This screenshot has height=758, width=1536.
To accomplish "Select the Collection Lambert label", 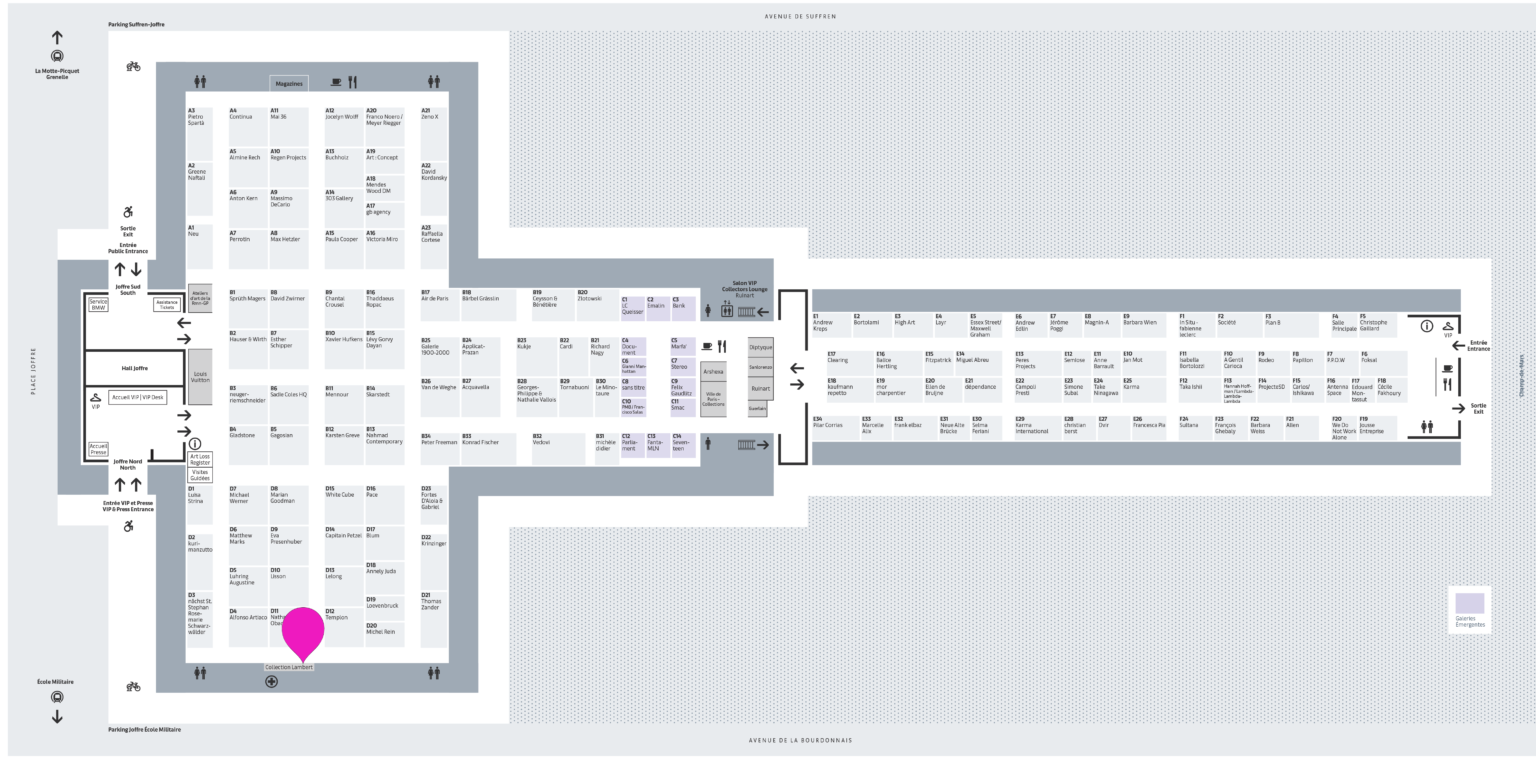I will [x=289, y=667].
